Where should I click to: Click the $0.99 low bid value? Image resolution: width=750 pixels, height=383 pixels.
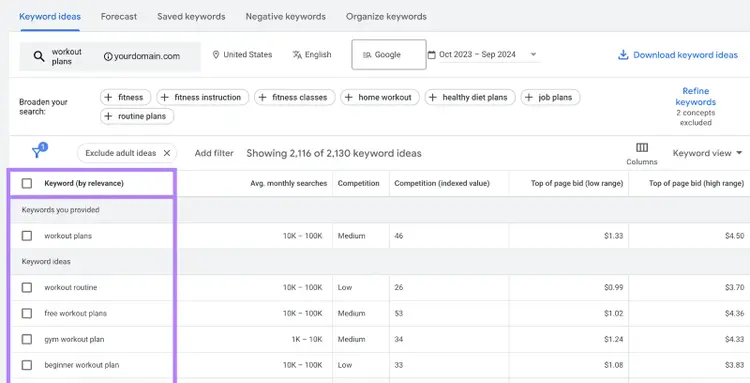tap(613, 287)
